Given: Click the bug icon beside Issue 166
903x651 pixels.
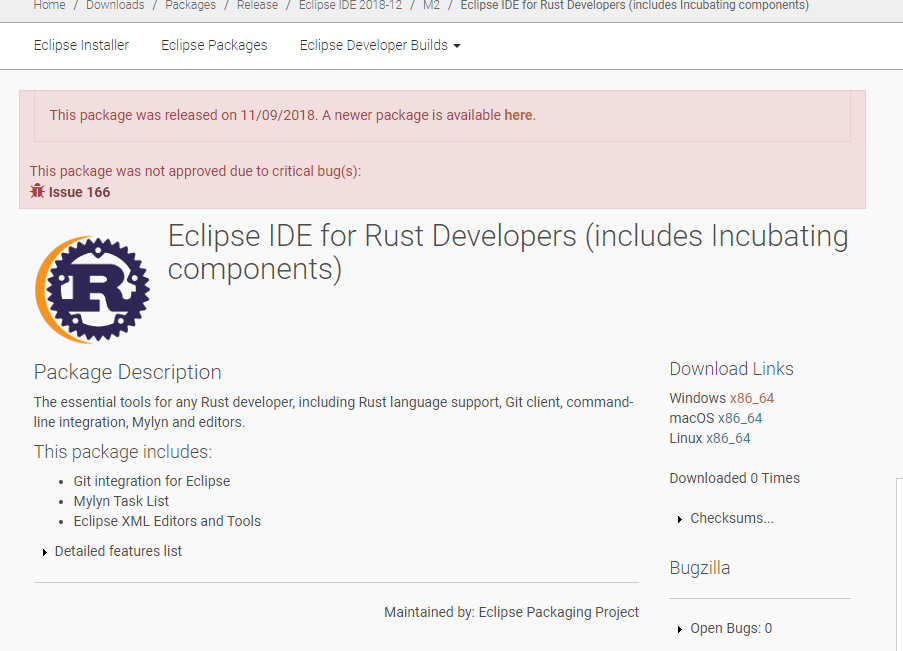Looking at the screenshot, I should (x=37, y=191).
